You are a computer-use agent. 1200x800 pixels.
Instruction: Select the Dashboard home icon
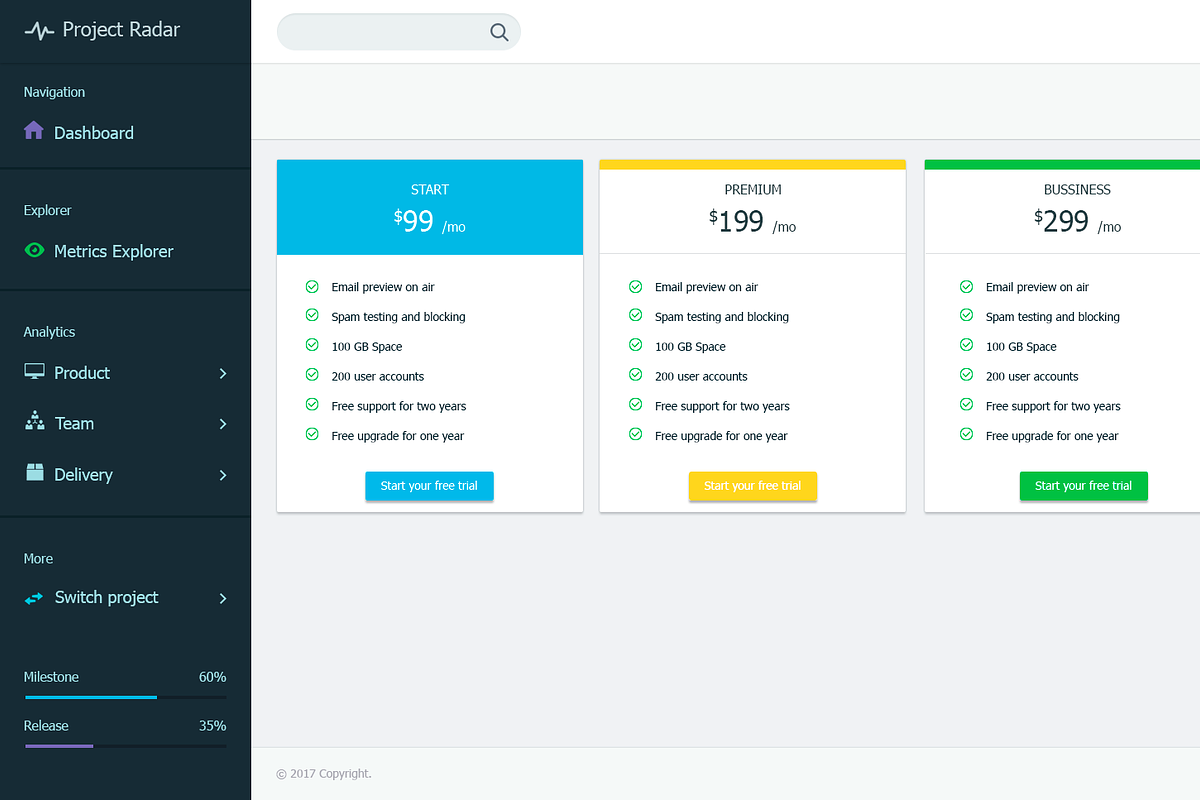pos(33,131)
